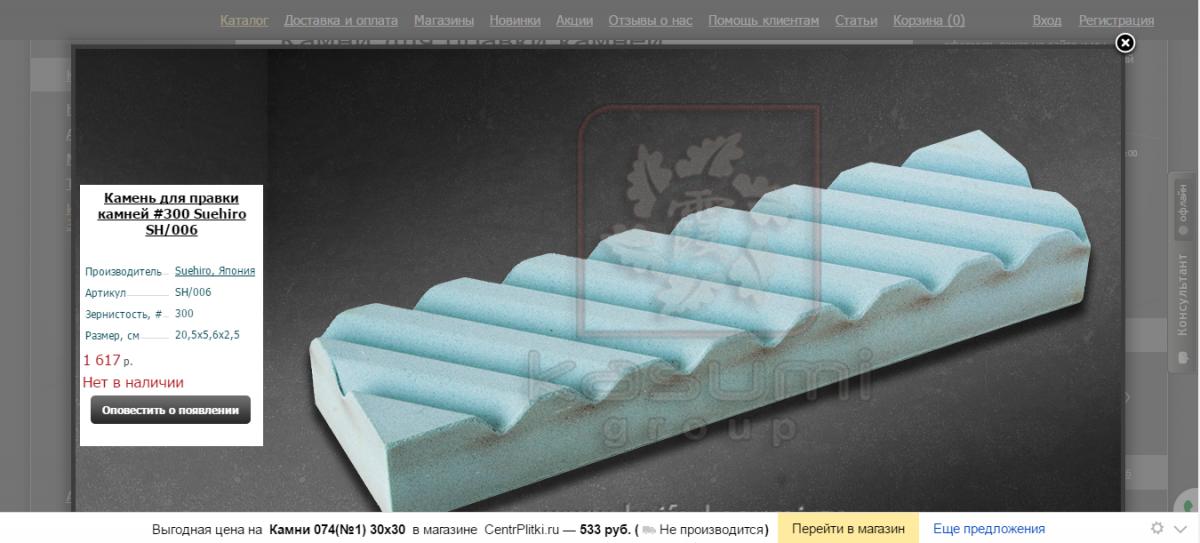Click the Еще предложения link
1200x543 pixels.
click(x=989, y=529)
